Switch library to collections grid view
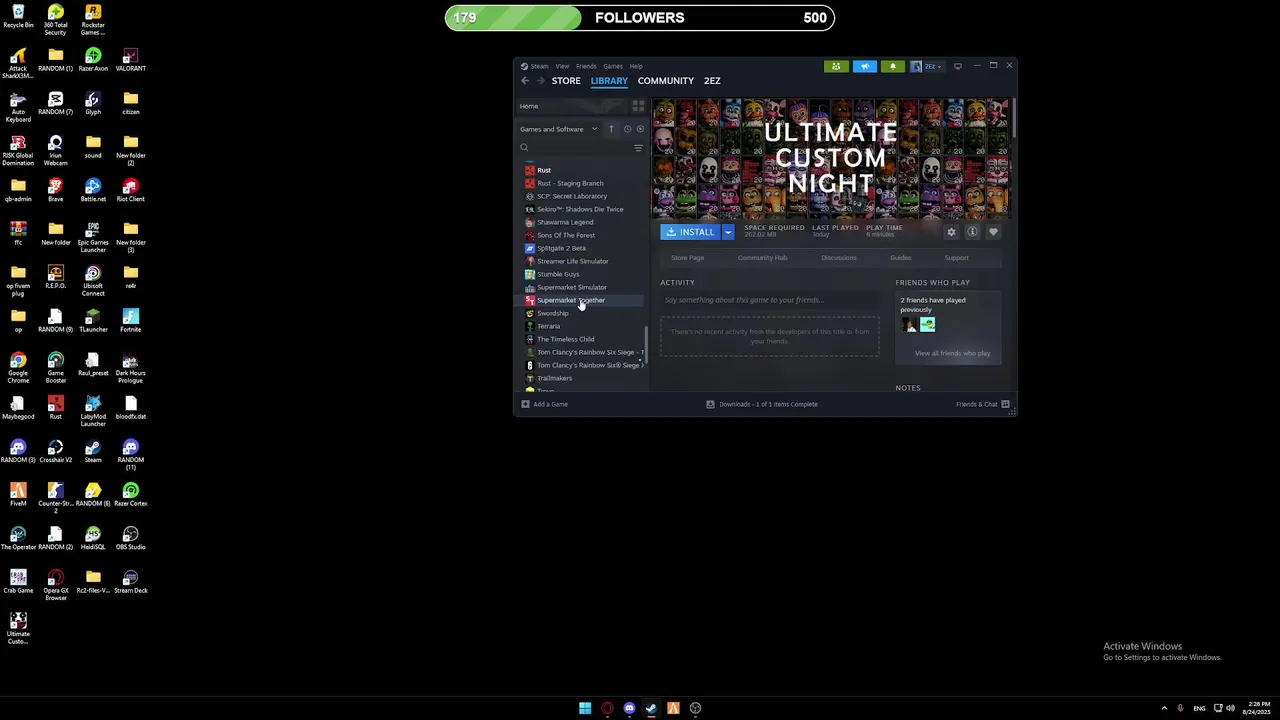Screen dimensions: 1280x720 638,106
